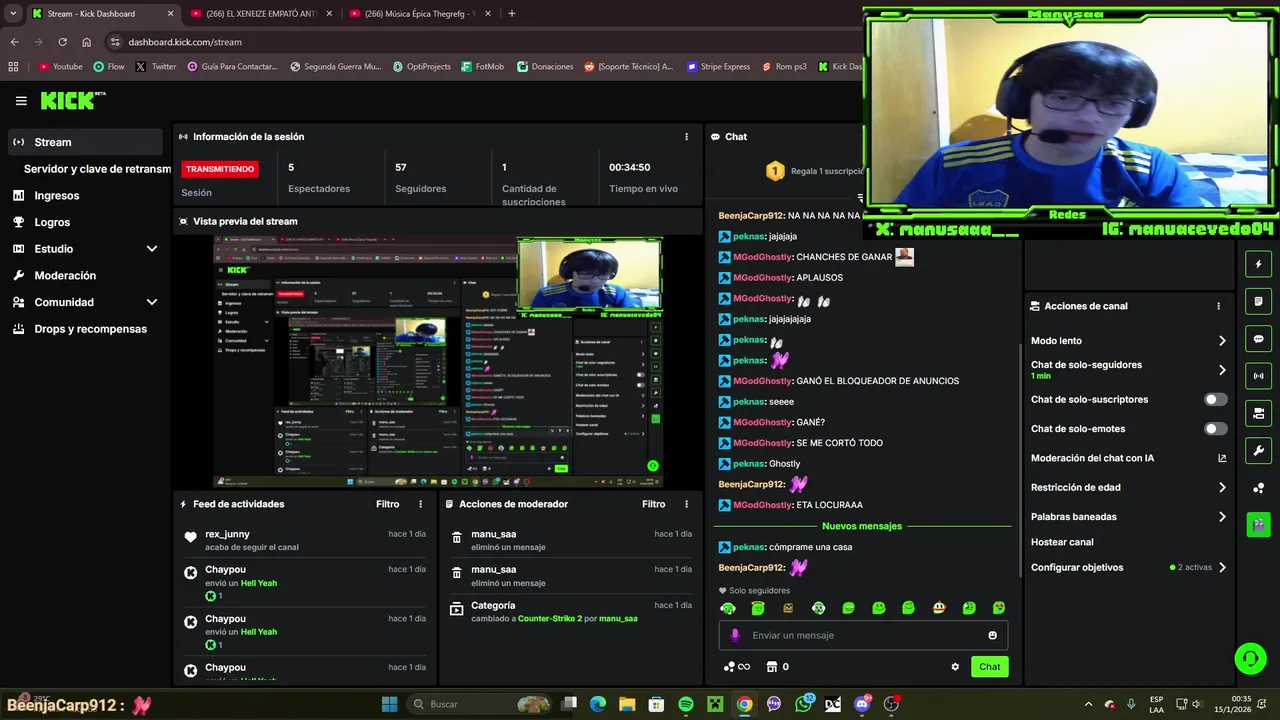This screenshot has width=1280, height=720.
Task: Click the purple microphone in message field
Action: tap(735, 635)
